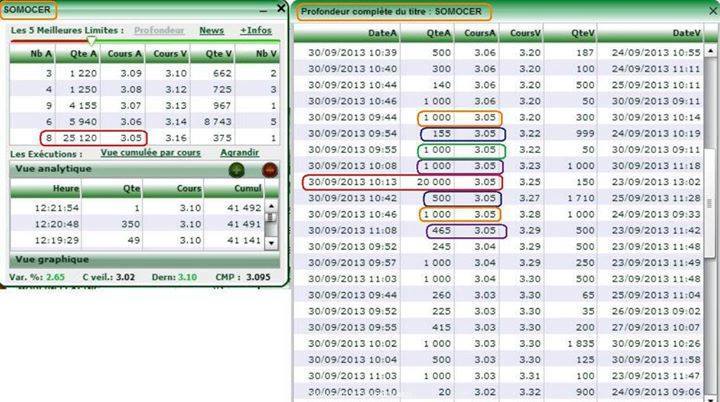This screenshot has width=720, height=402.
Task: Close the Profondeur complète window
Action: pyautogui.click(x=713, y=11)
